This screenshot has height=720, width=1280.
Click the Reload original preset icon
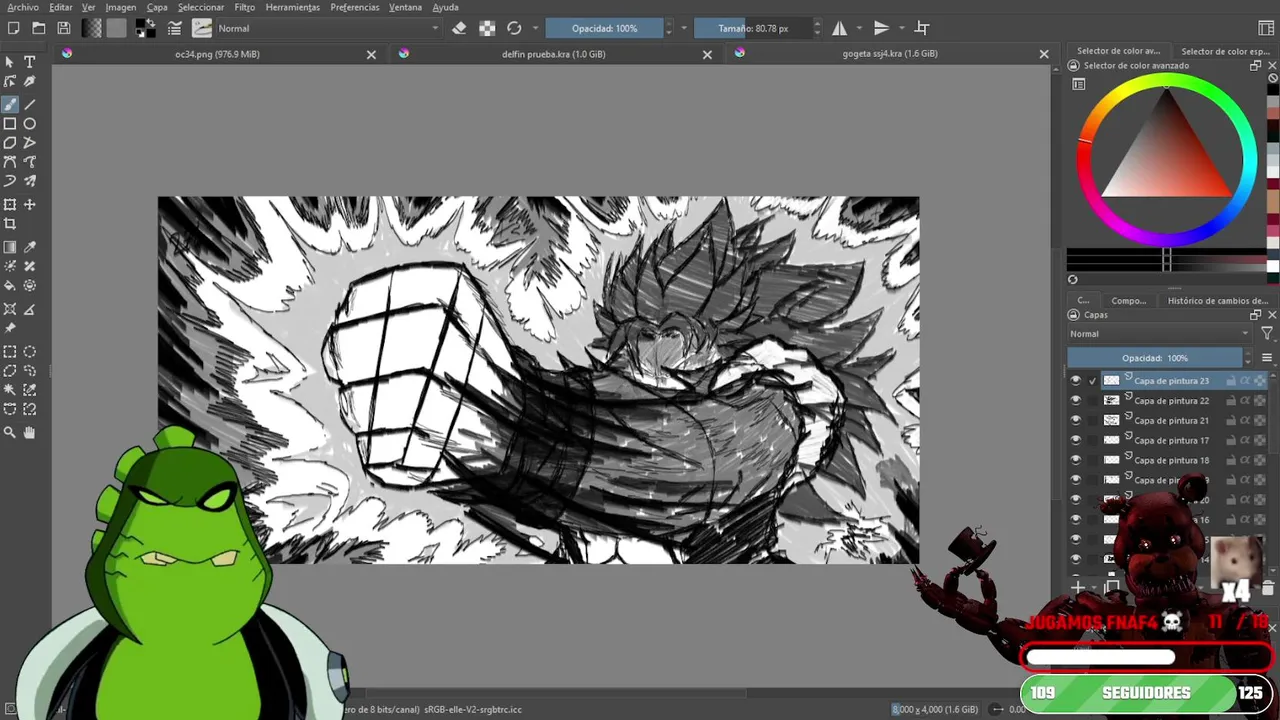(514, 28)
